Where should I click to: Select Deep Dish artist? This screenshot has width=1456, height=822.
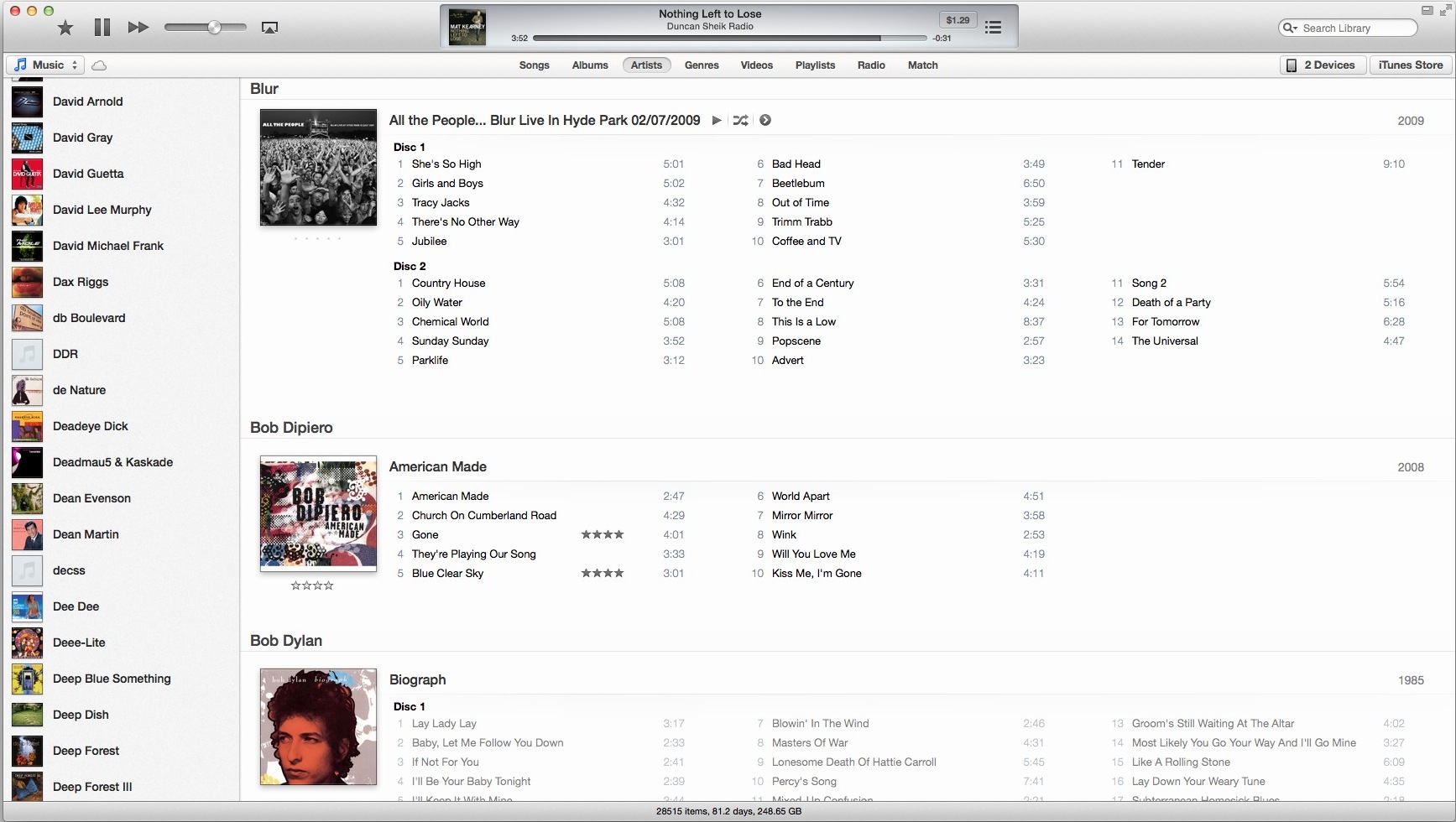(81, 715)
